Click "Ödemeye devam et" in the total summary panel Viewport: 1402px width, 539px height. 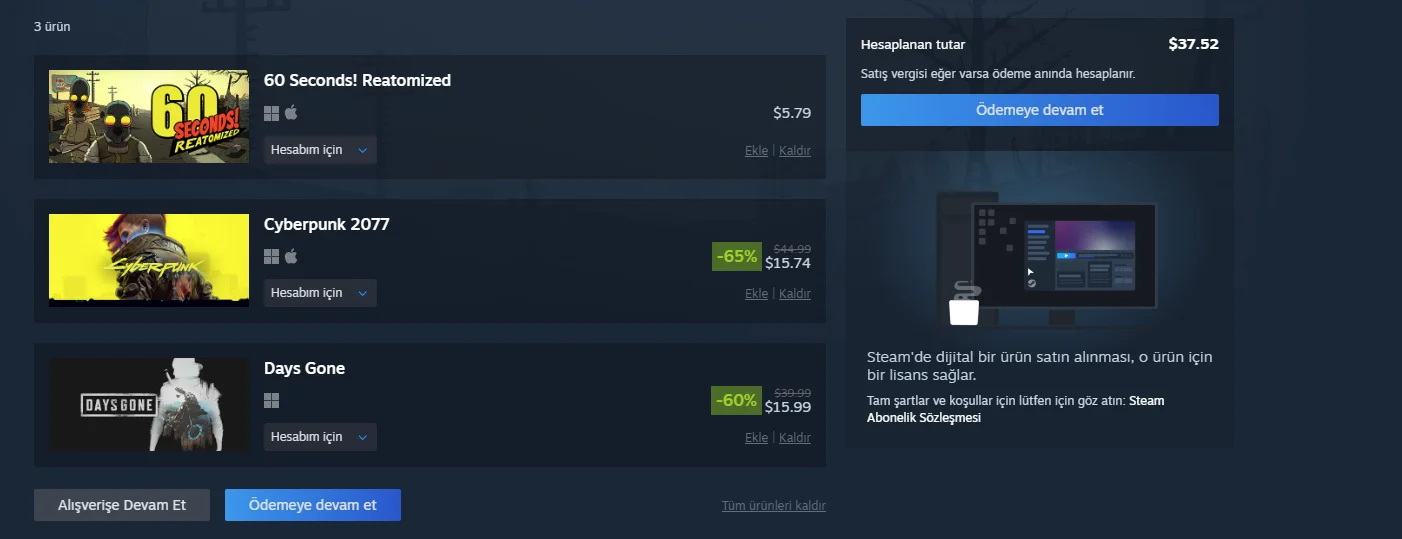1039,110
